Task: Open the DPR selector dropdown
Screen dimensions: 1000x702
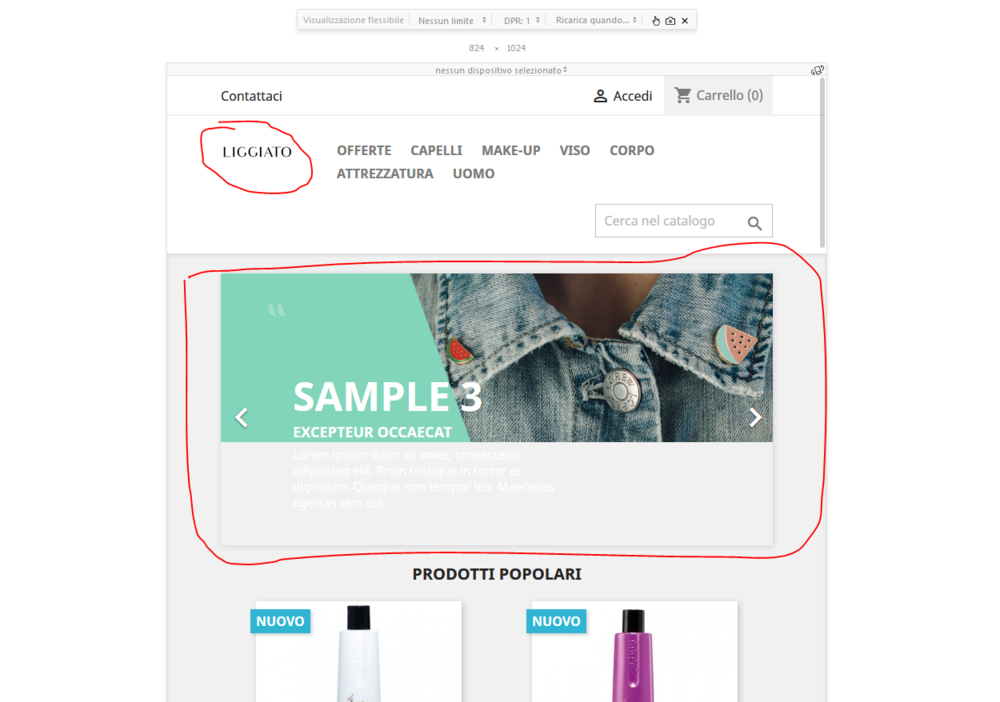Action: [522, 20]
